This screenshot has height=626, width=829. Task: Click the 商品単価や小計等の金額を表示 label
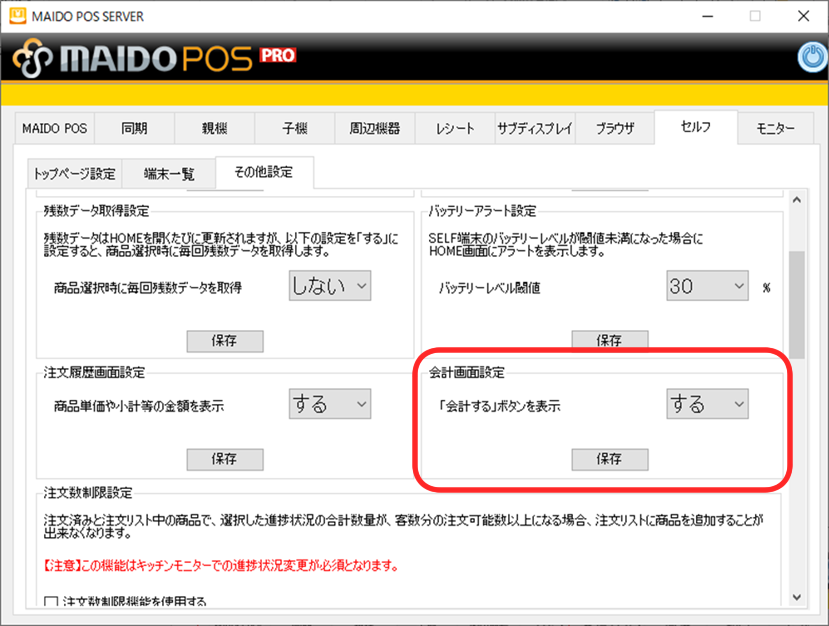pos(139,407)
